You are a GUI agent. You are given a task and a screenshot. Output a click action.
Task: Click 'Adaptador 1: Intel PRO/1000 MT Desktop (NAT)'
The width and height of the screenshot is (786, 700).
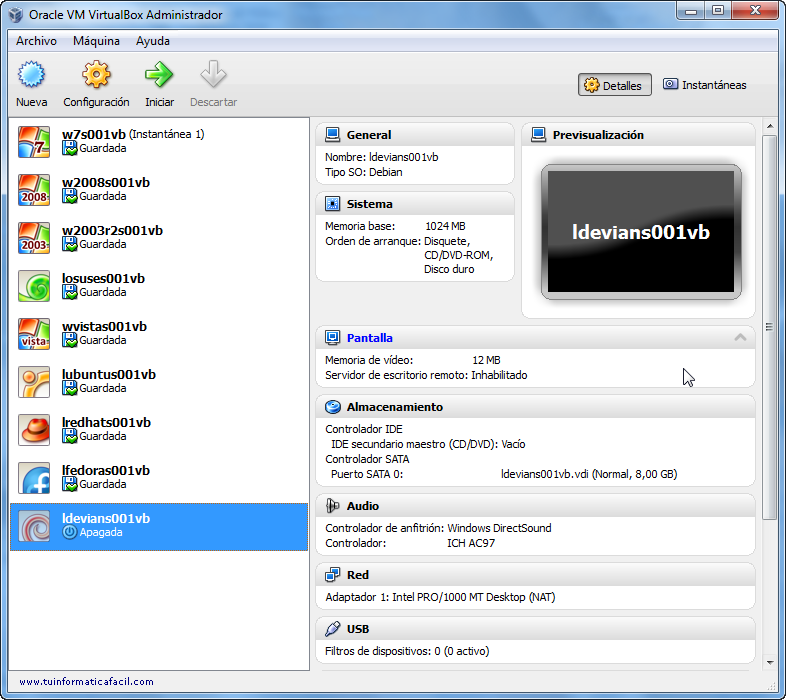[x=440, y=597]
